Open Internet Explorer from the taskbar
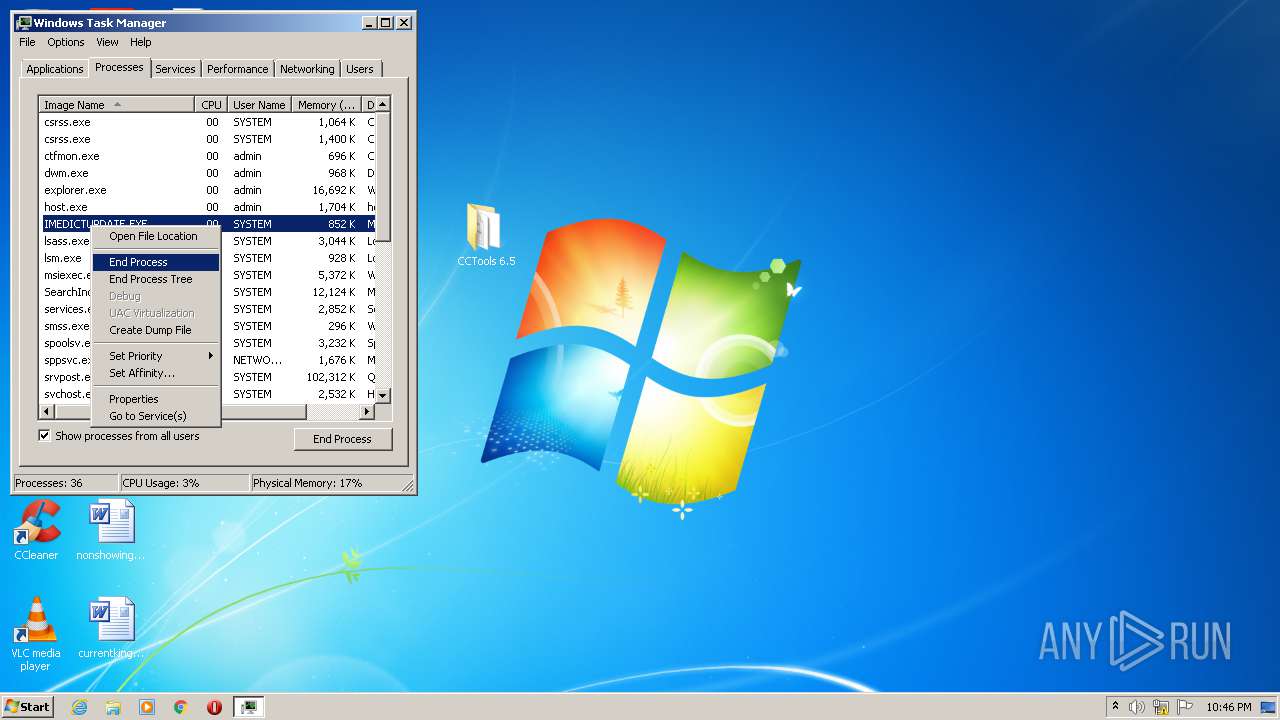The width and height of the screenshot is (1280, 720). pyautogui.click(x=80, y=707)
